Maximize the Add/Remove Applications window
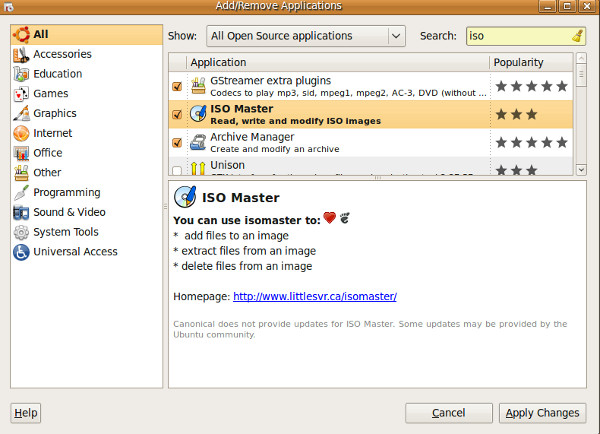Viewport: 600px width, 434px height. [567, 6]
